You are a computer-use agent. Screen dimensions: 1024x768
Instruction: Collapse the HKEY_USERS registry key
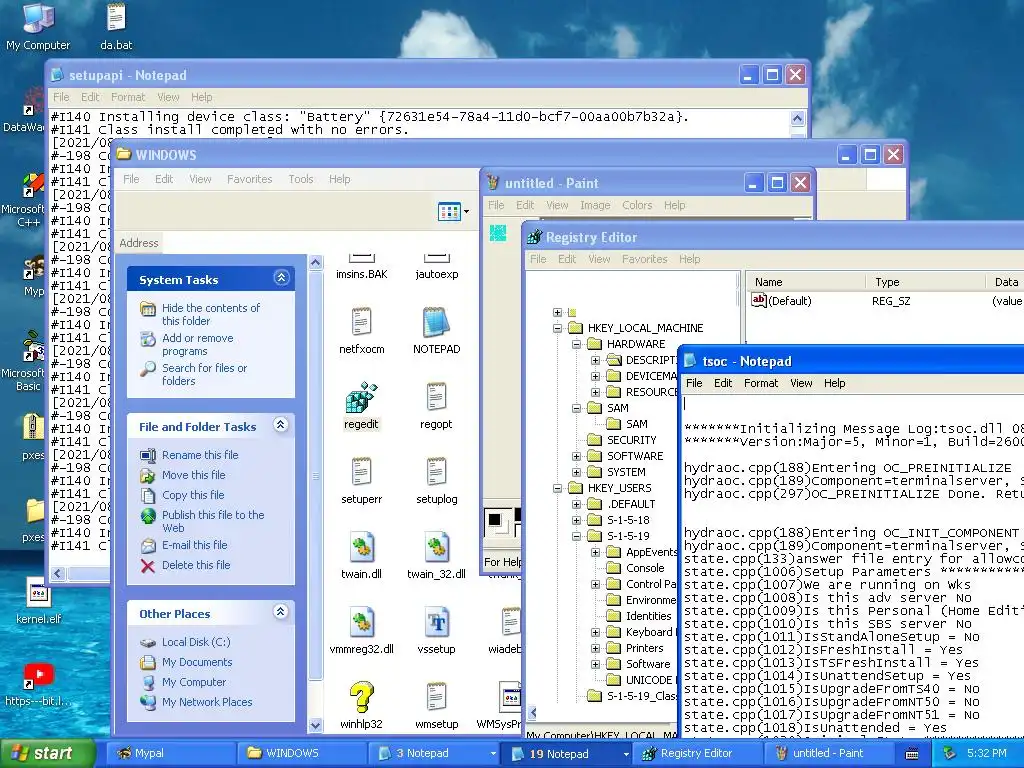[557, 488]
